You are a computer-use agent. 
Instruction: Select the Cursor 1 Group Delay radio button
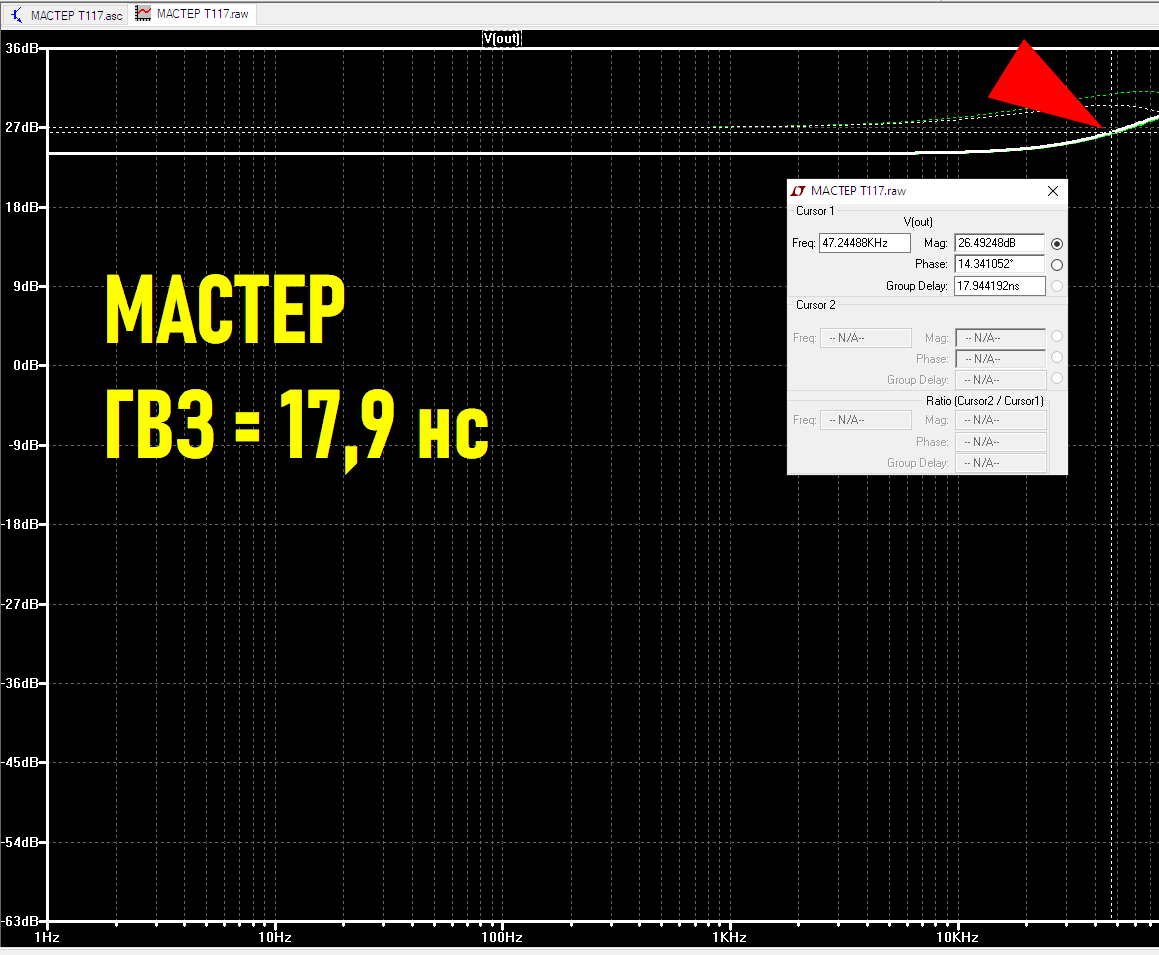click(x=1057, y=285)
